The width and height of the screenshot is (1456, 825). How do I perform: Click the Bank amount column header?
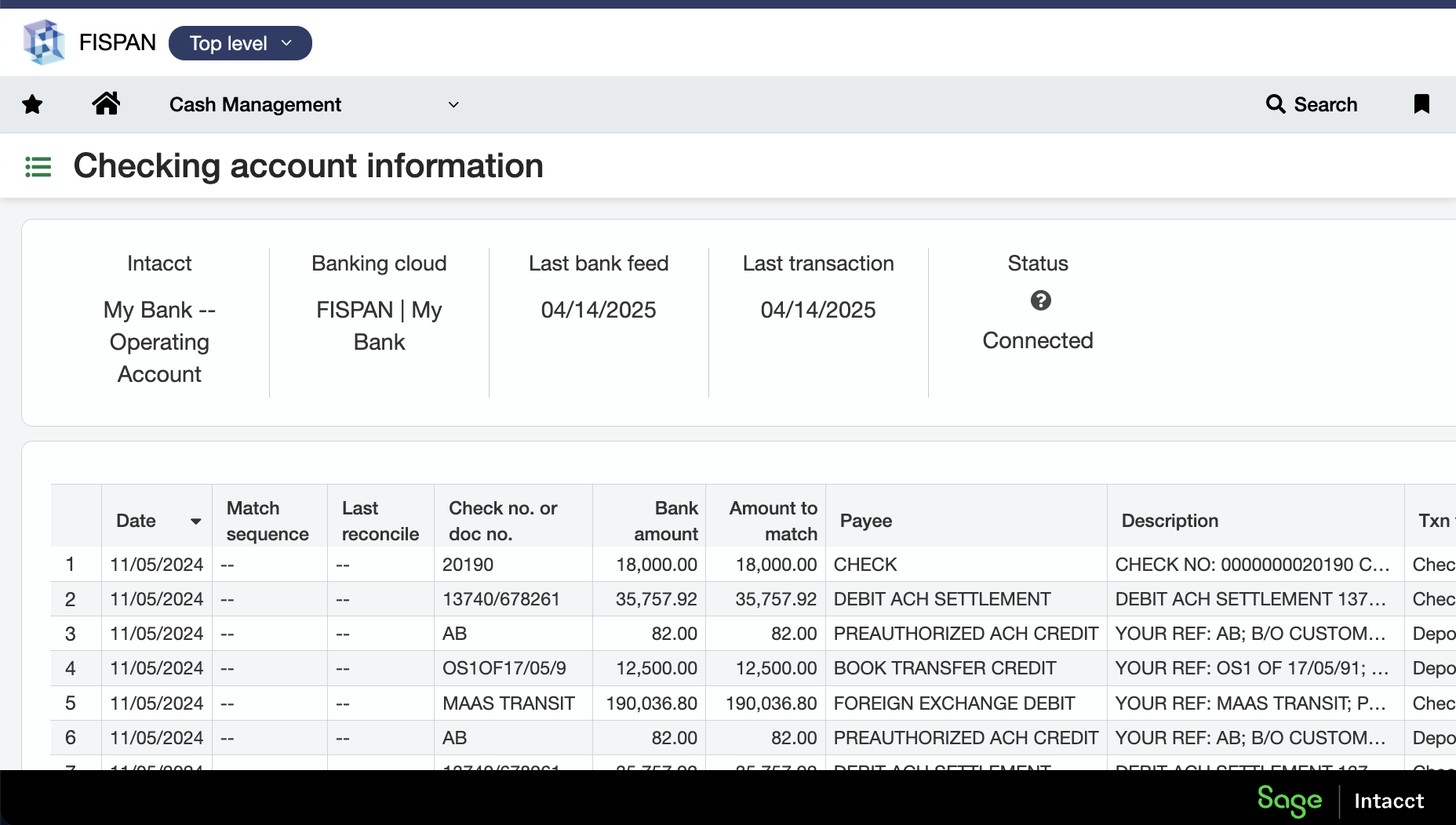click(x=665, y=521)
